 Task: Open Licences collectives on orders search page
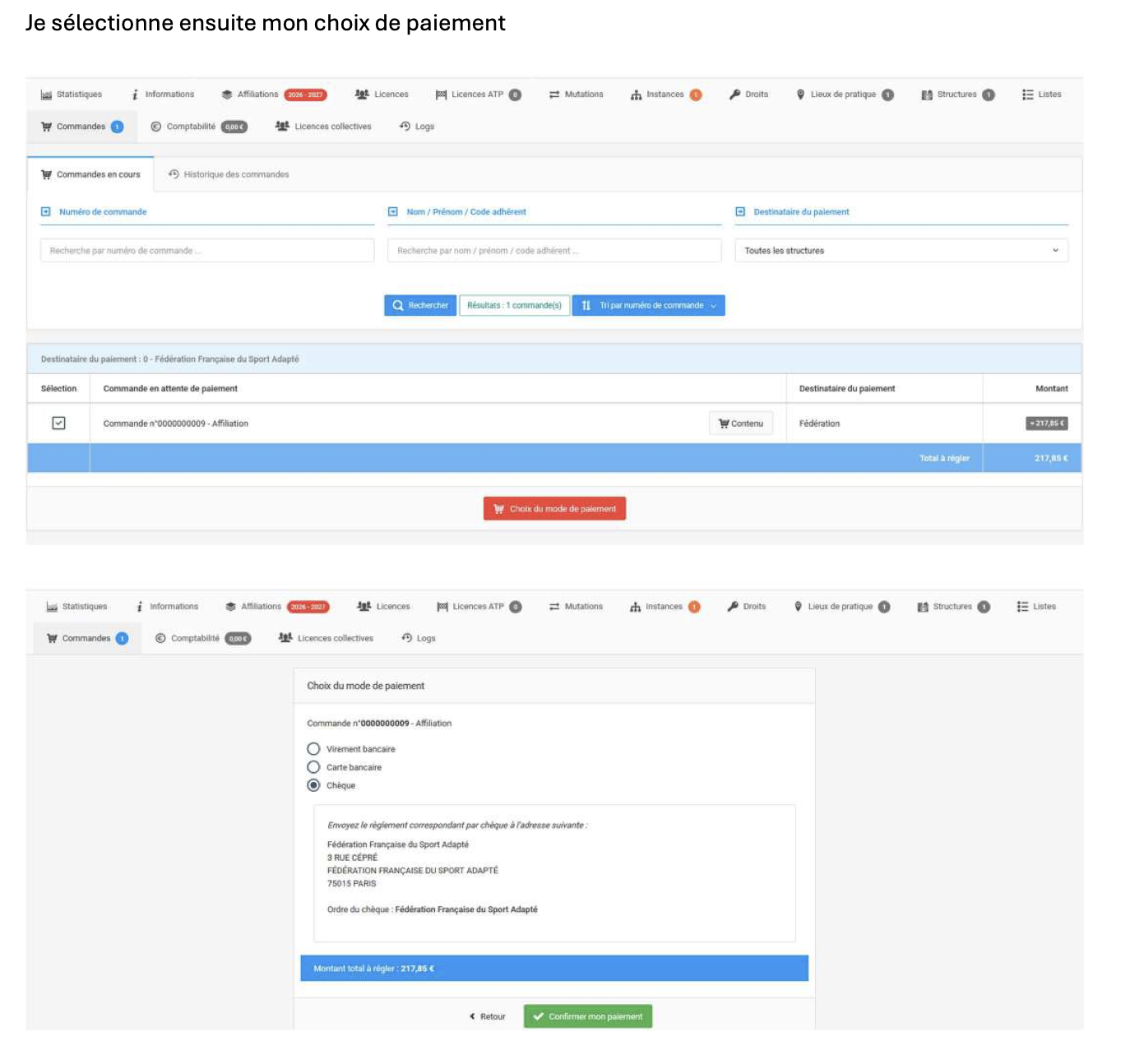[x=323, y=127]
